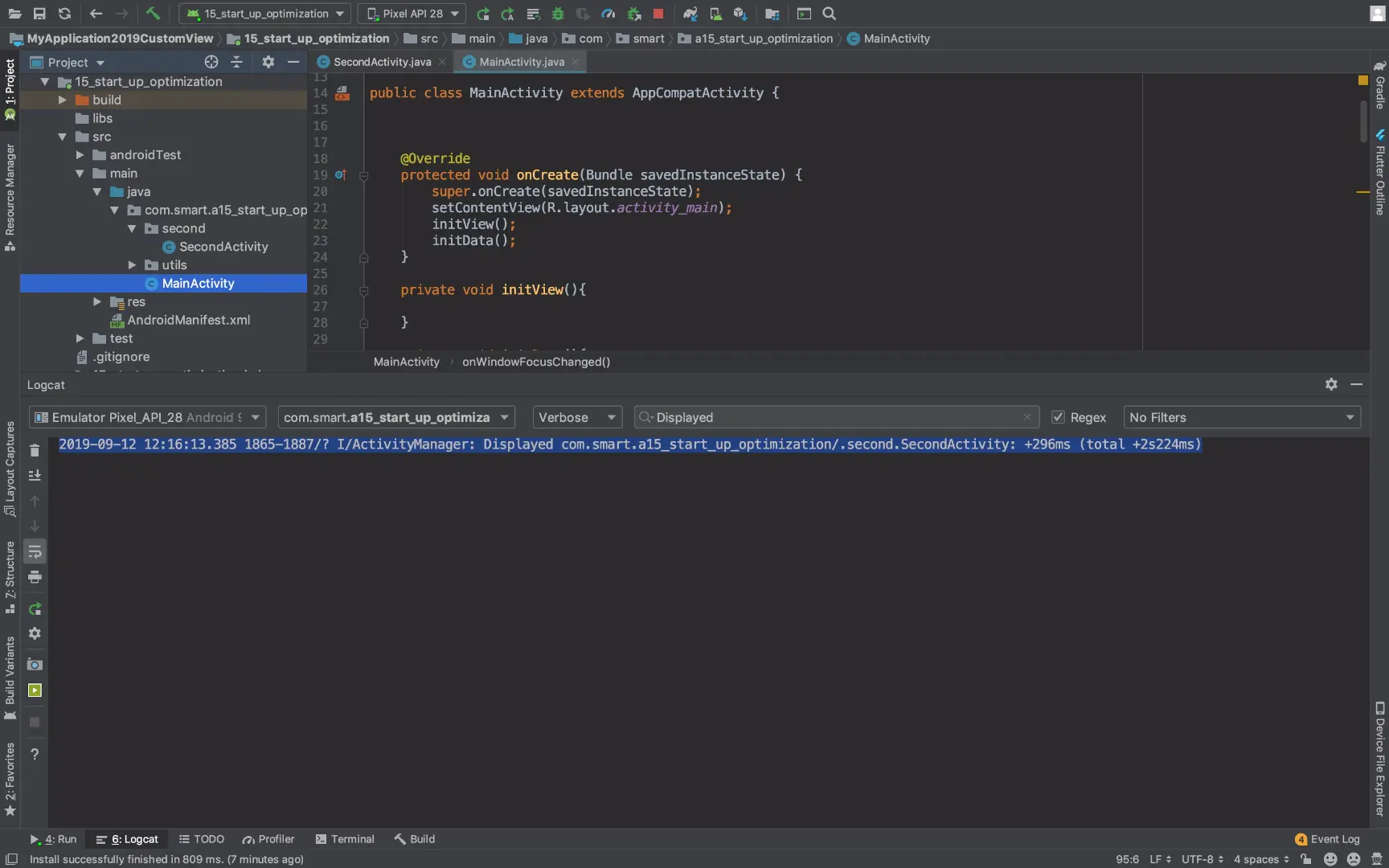Click the Restart logcat icon
Image resolution: width=1389 pixels, height=868 pixels.
35,608
